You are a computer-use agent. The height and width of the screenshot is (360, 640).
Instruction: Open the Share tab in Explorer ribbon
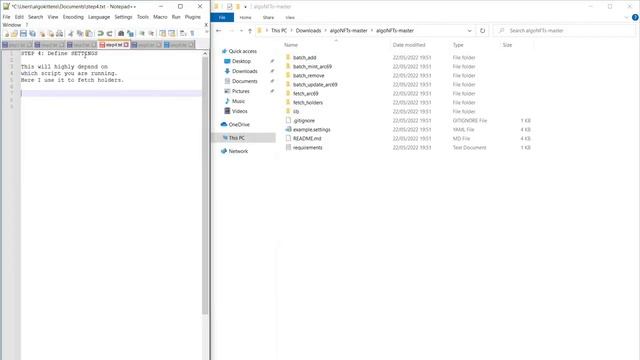click(x=268, y=18)
